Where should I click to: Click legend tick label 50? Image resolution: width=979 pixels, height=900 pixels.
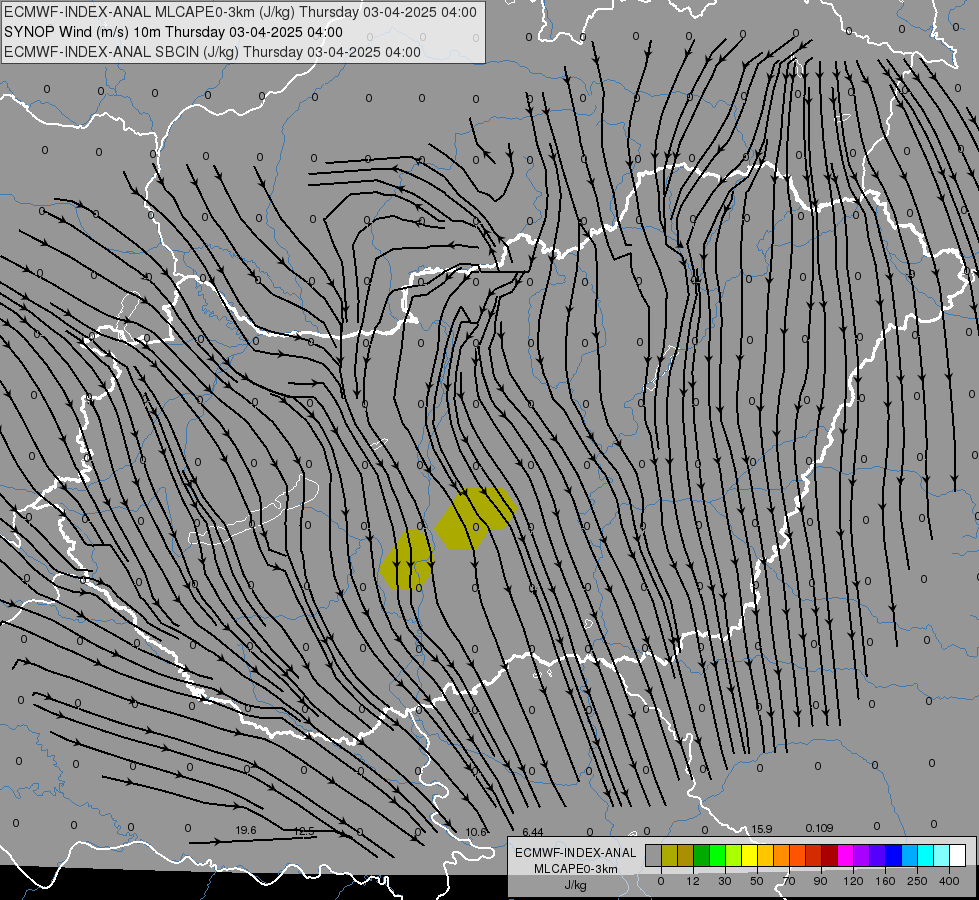point(757,881)
